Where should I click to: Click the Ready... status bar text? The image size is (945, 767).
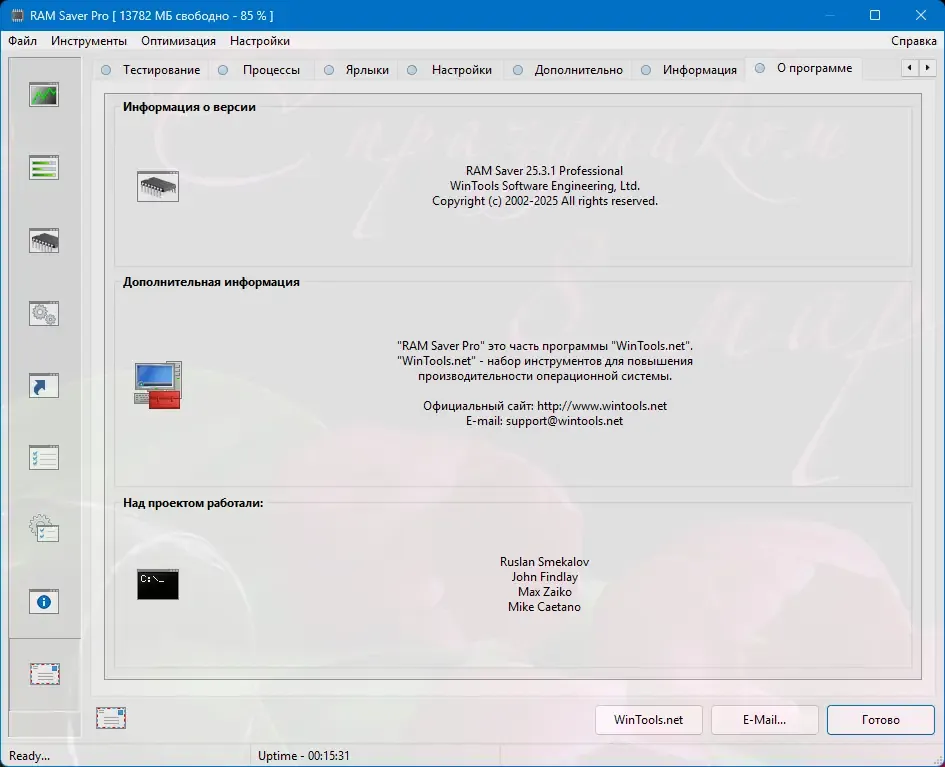pos(30,756)
